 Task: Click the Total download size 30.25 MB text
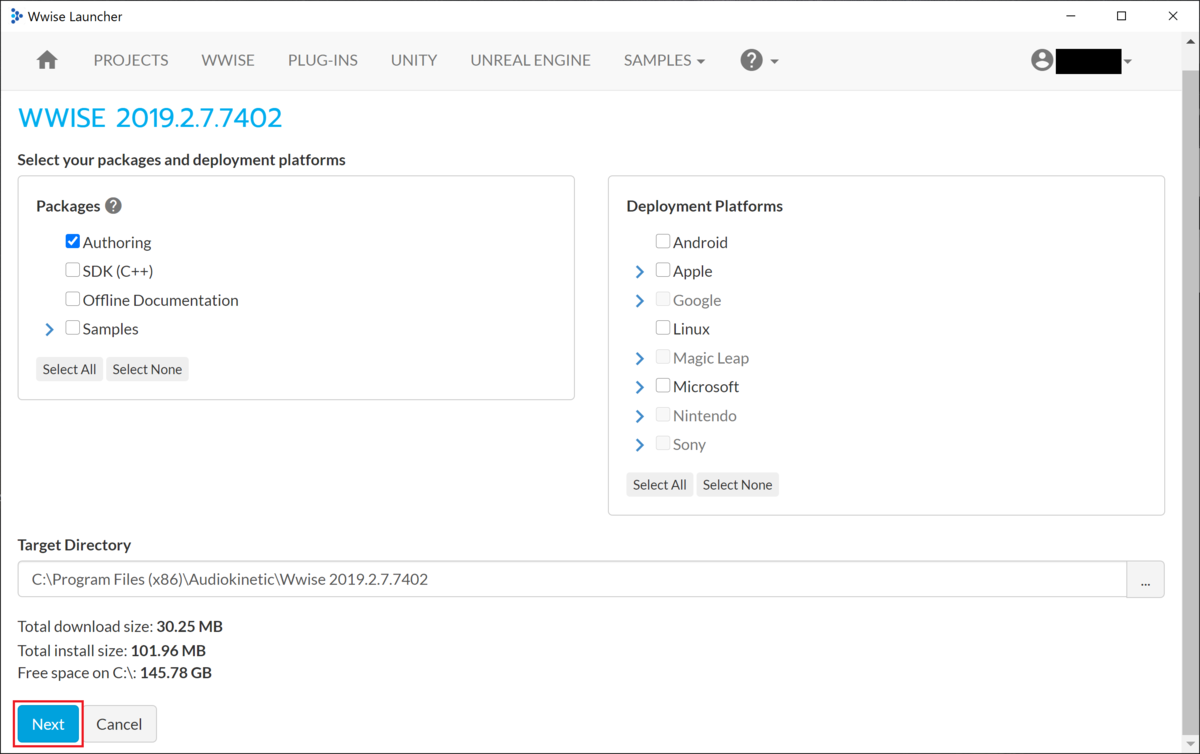(120, 627)
